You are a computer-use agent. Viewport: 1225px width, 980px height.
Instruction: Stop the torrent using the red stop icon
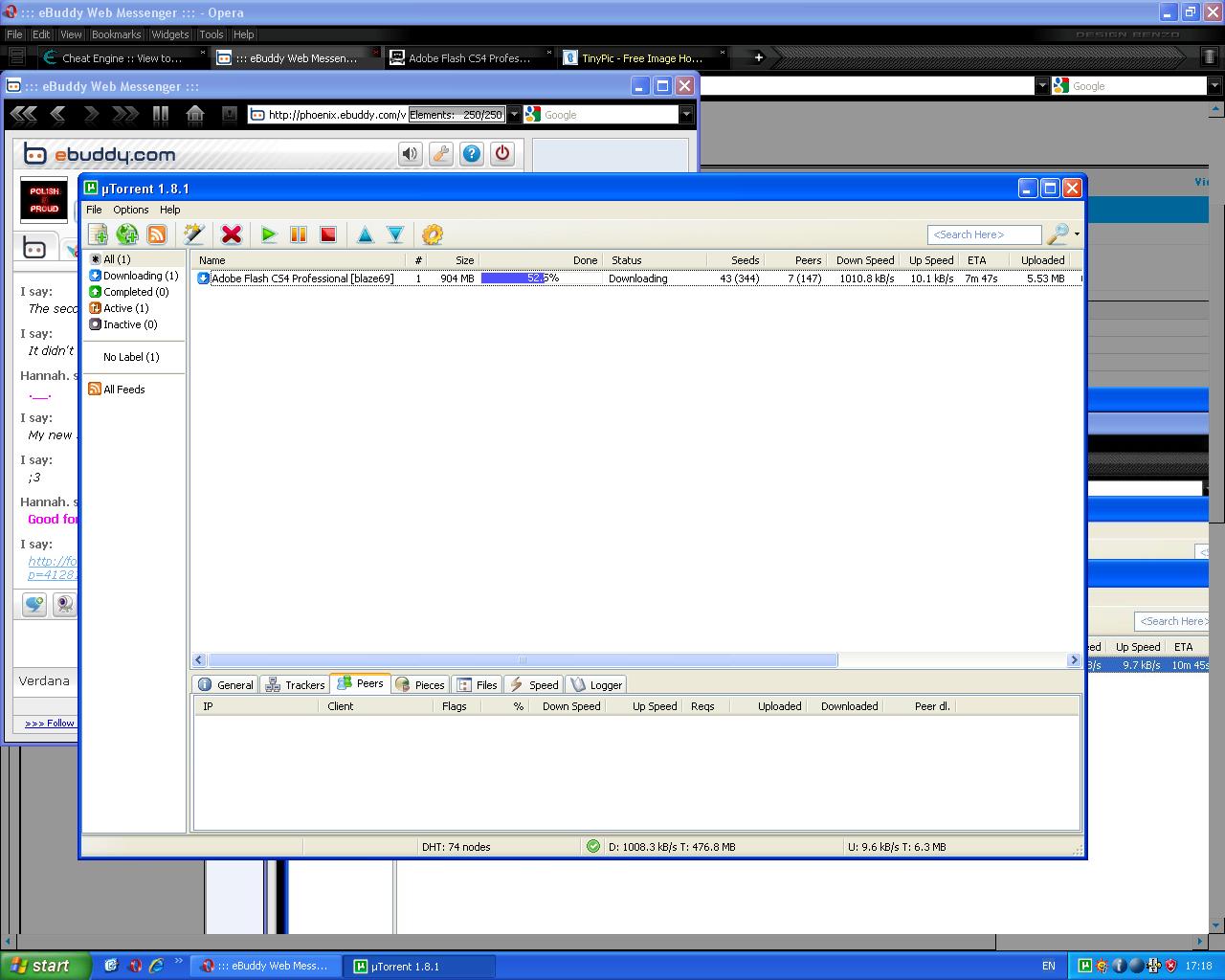tap(328, 234)
